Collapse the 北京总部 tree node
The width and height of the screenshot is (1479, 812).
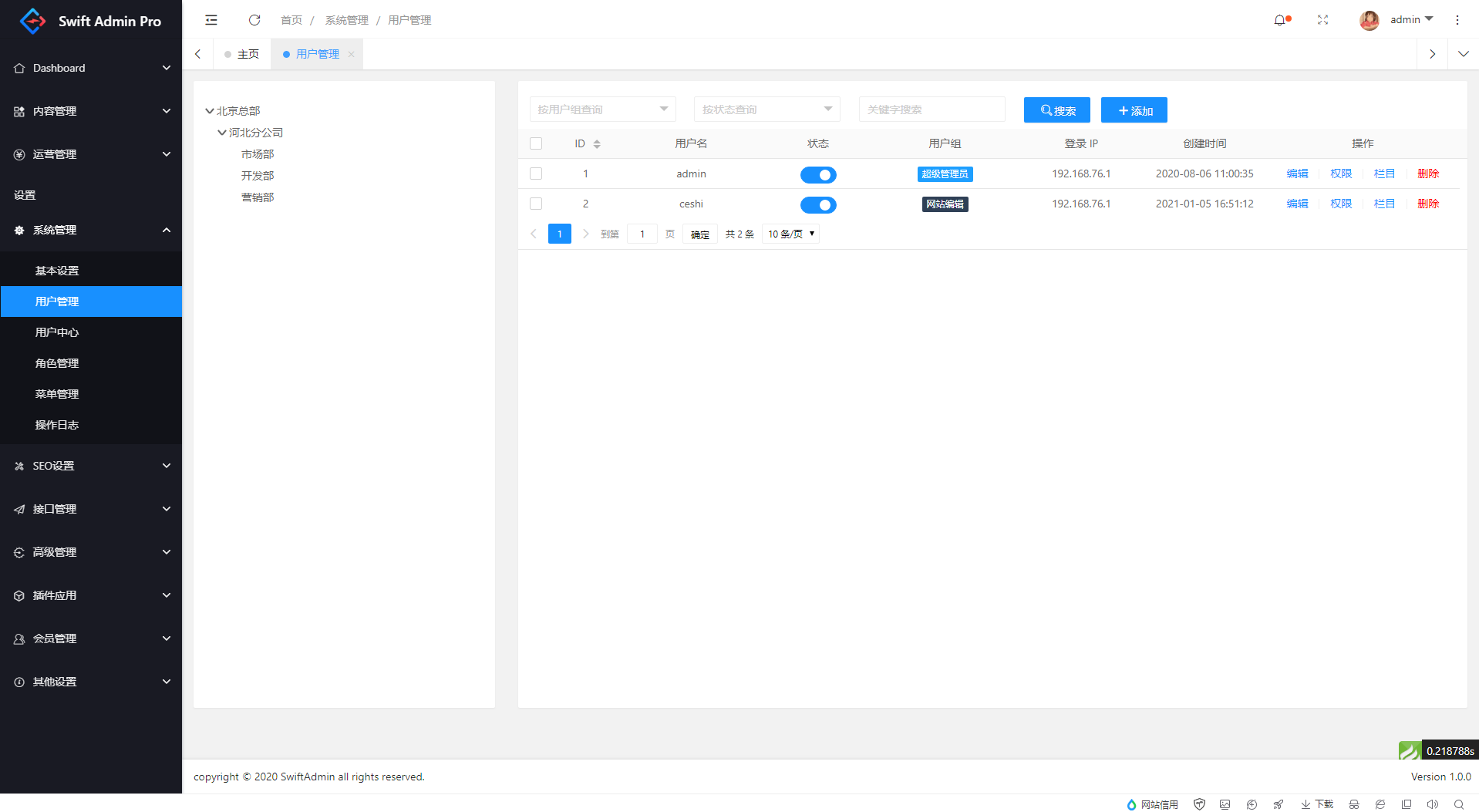coord(210,111)
